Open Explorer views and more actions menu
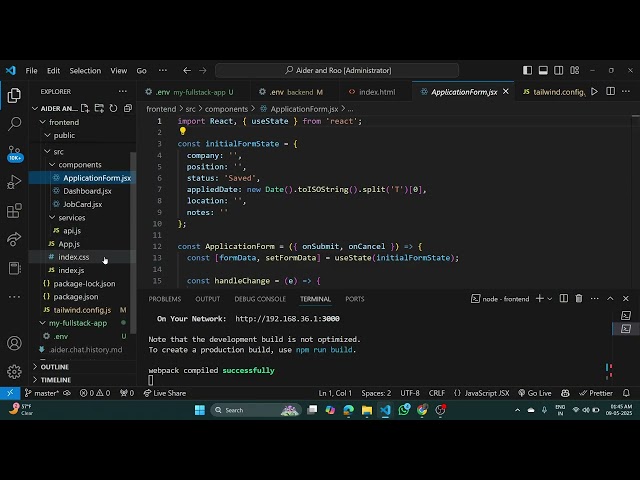 coord(122,91)
